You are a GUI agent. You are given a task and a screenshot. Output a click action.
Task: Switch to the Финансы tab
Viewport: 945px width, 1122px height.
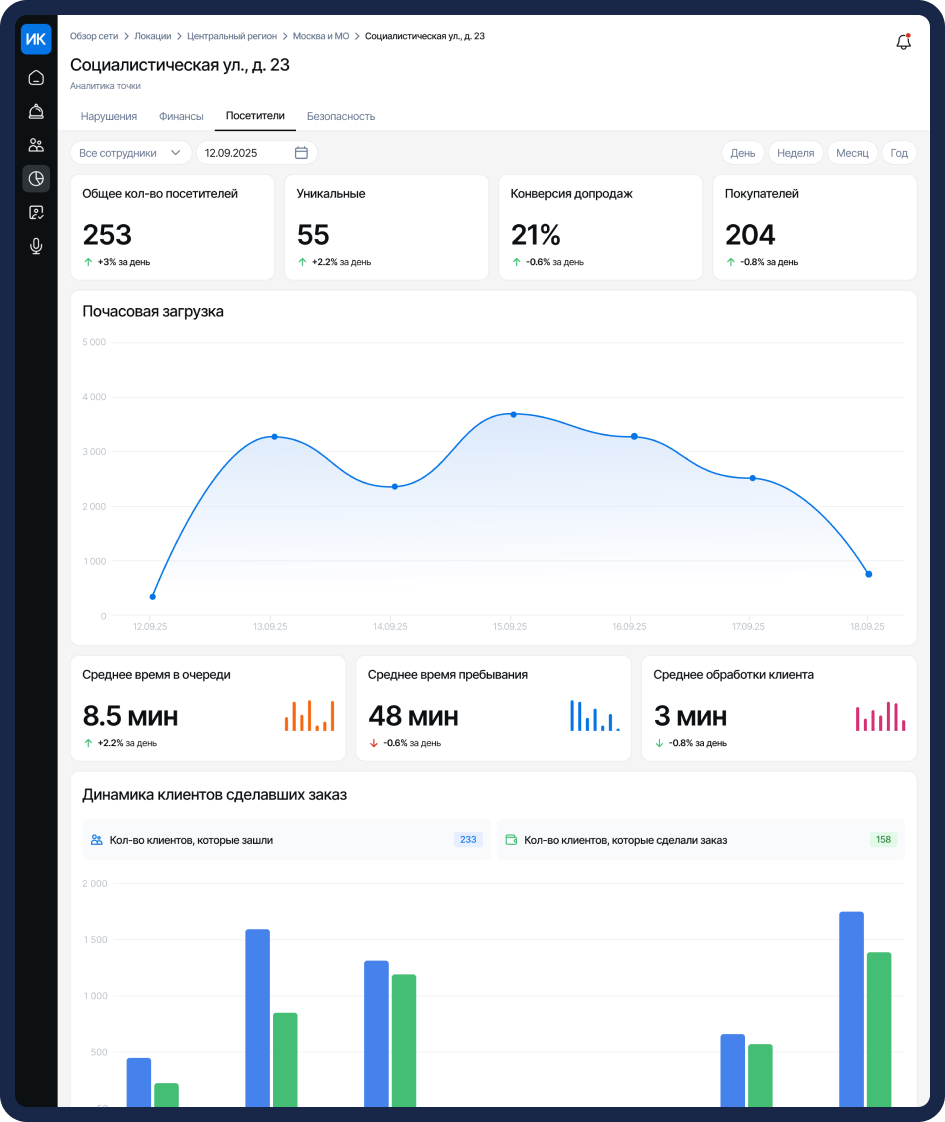181,116
